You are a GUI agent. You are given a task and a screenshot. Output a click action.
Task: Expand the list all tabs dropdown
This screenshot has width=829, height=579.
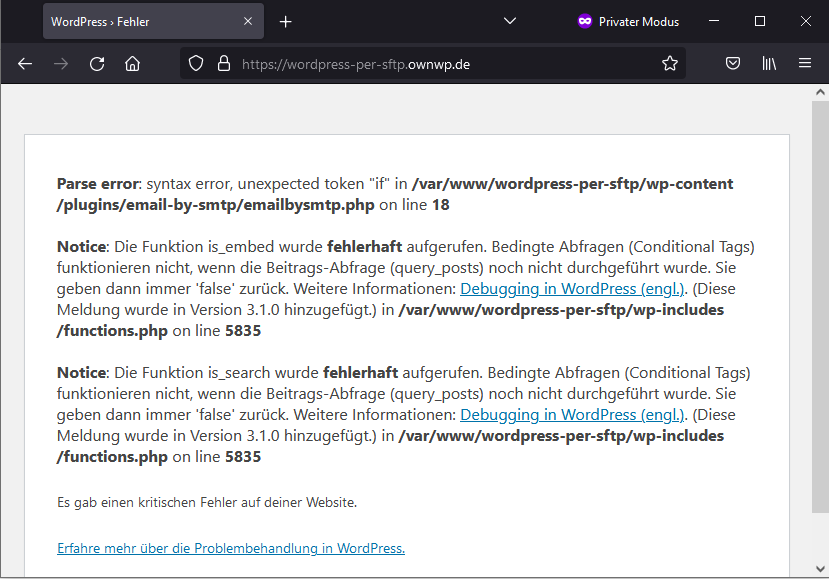click(510, 21)
